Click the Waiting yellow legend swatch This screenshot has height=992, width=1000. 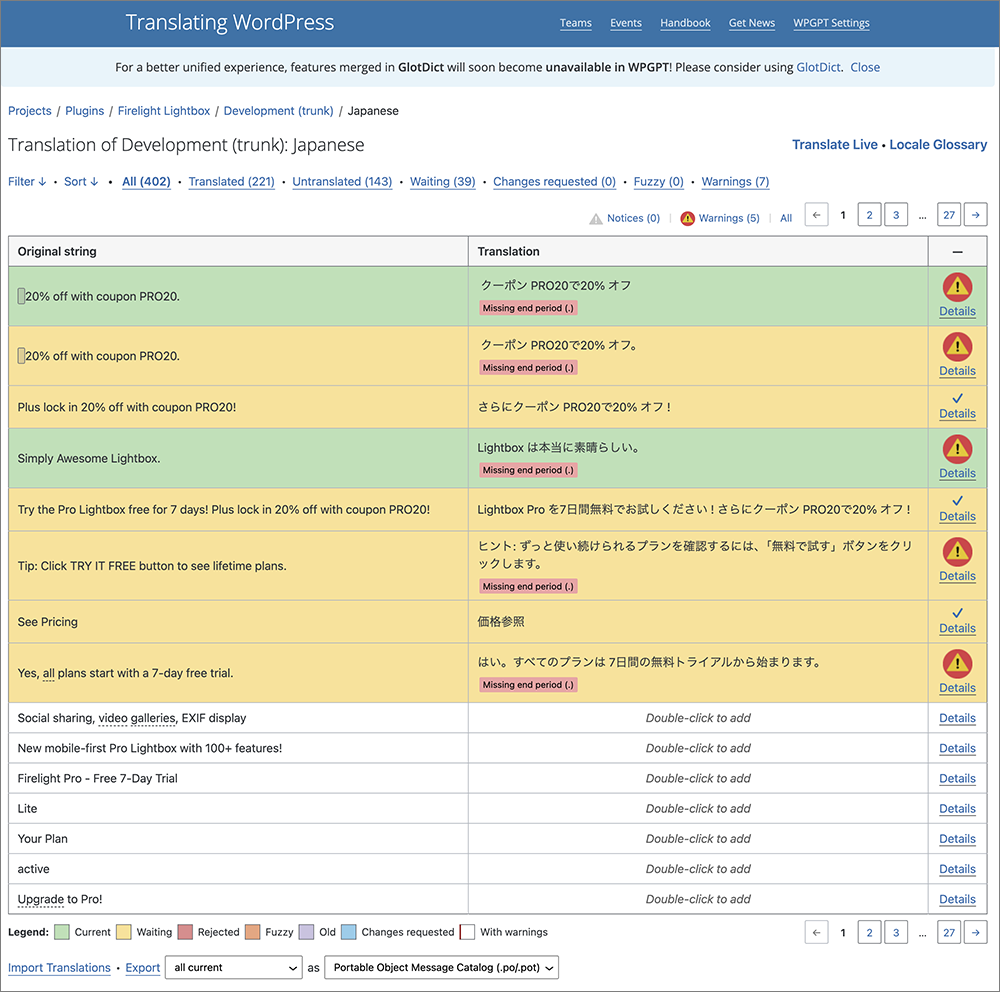124,933
